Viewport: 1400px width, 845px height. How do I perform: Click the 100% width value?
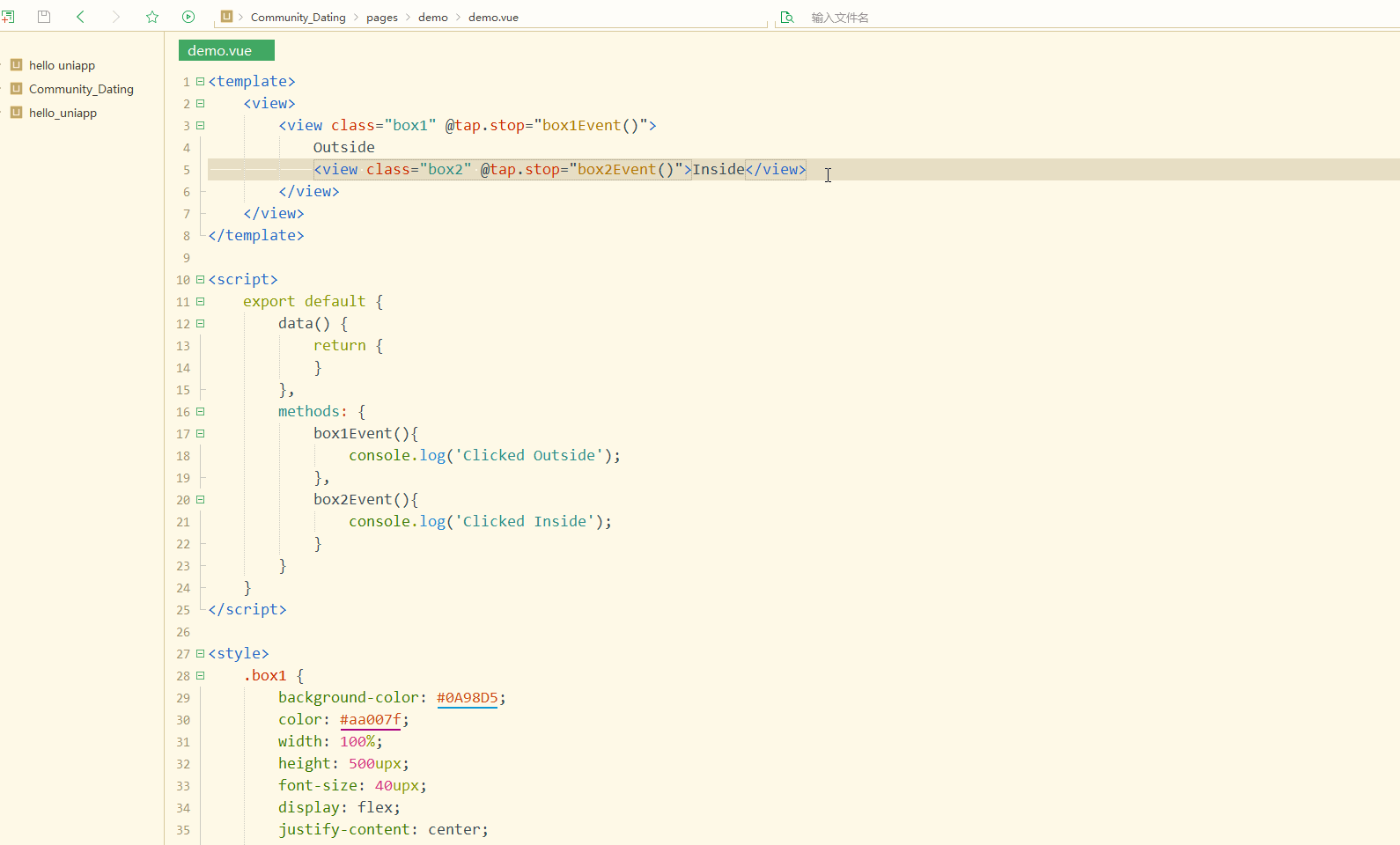tap(357, 742)
